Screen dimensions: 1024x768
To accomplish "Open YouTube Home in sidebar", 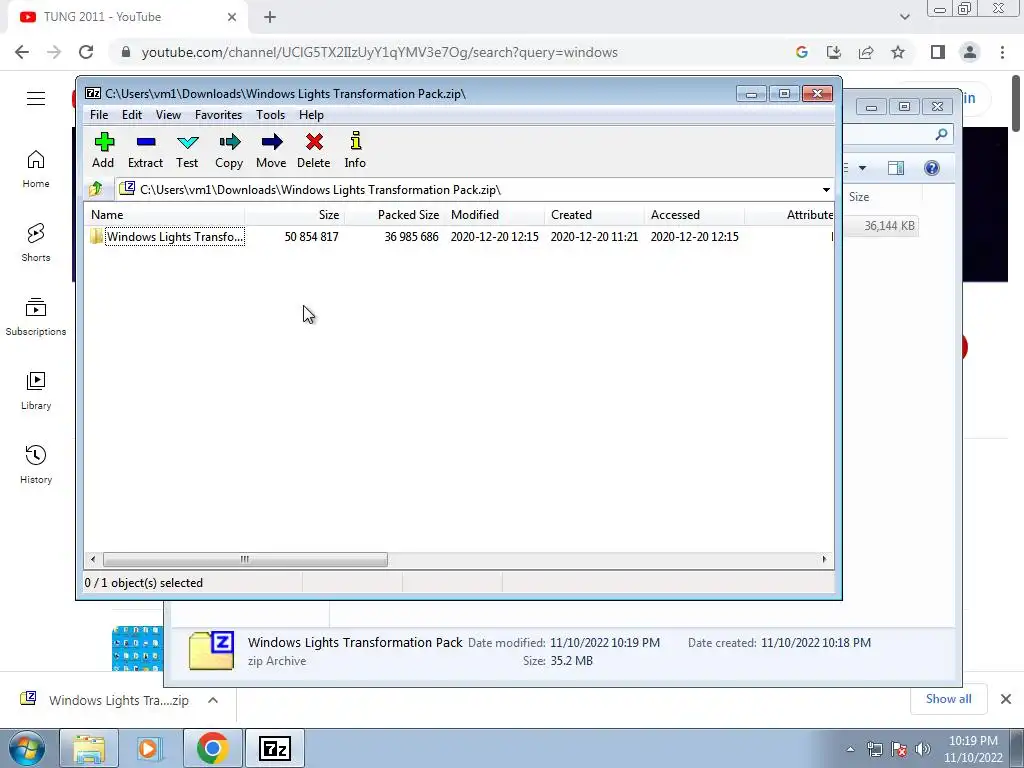I will point(36,169).
